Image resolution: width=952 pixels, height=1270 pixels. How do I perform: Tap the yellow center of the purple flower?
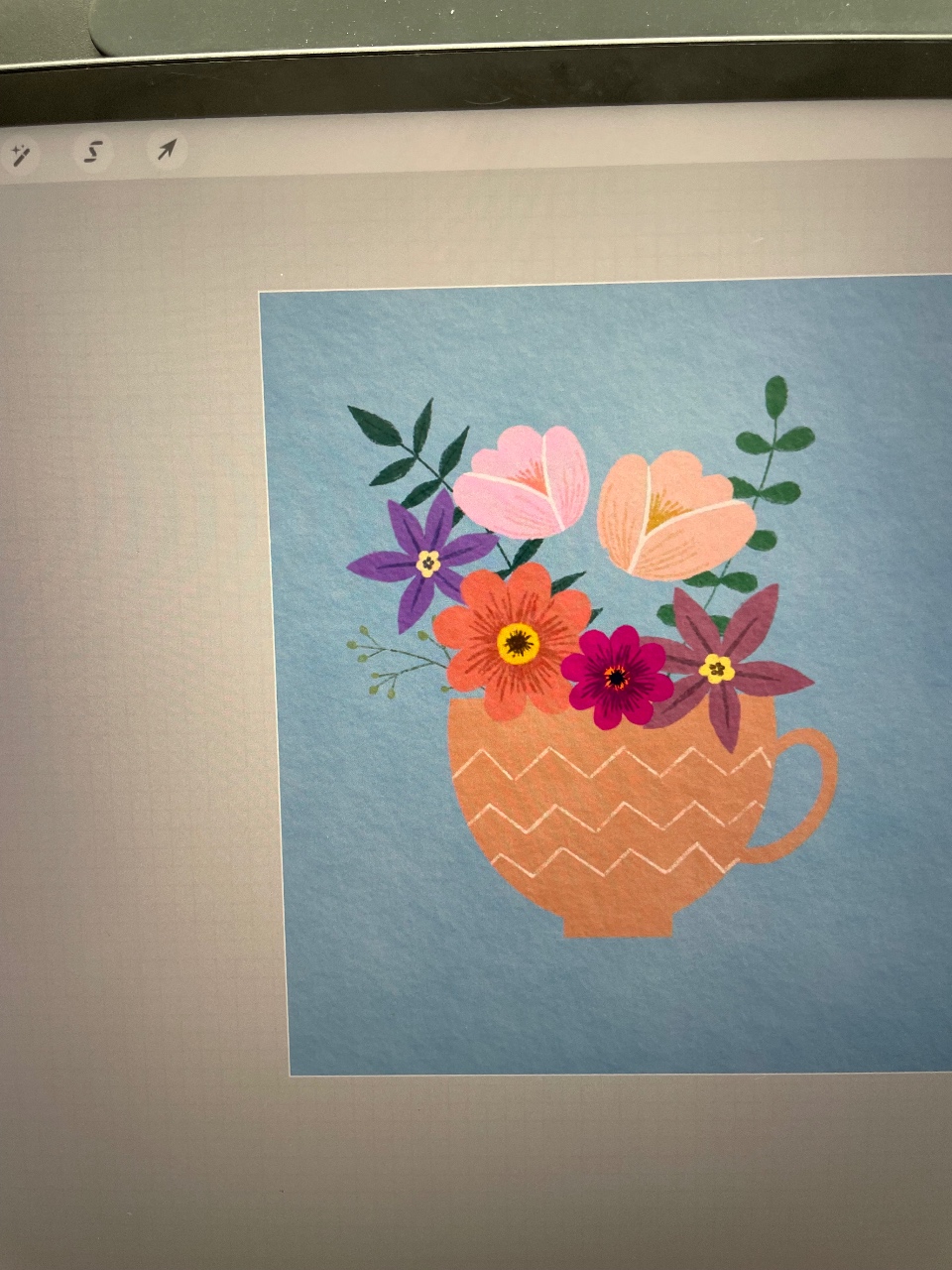click(x=427, y=564)
